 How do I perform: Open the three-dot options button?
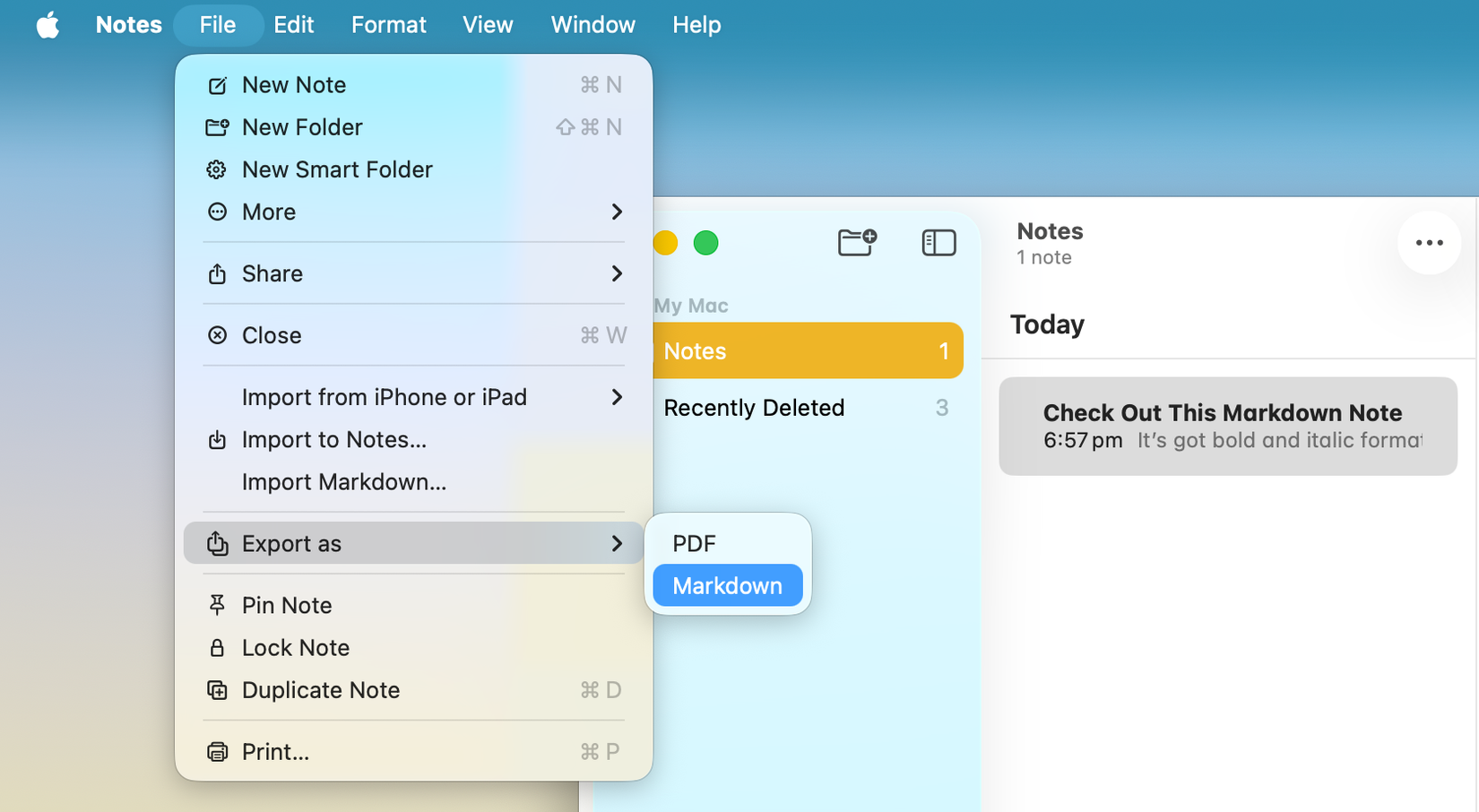pyautogui.click(x=1429, y=243)
